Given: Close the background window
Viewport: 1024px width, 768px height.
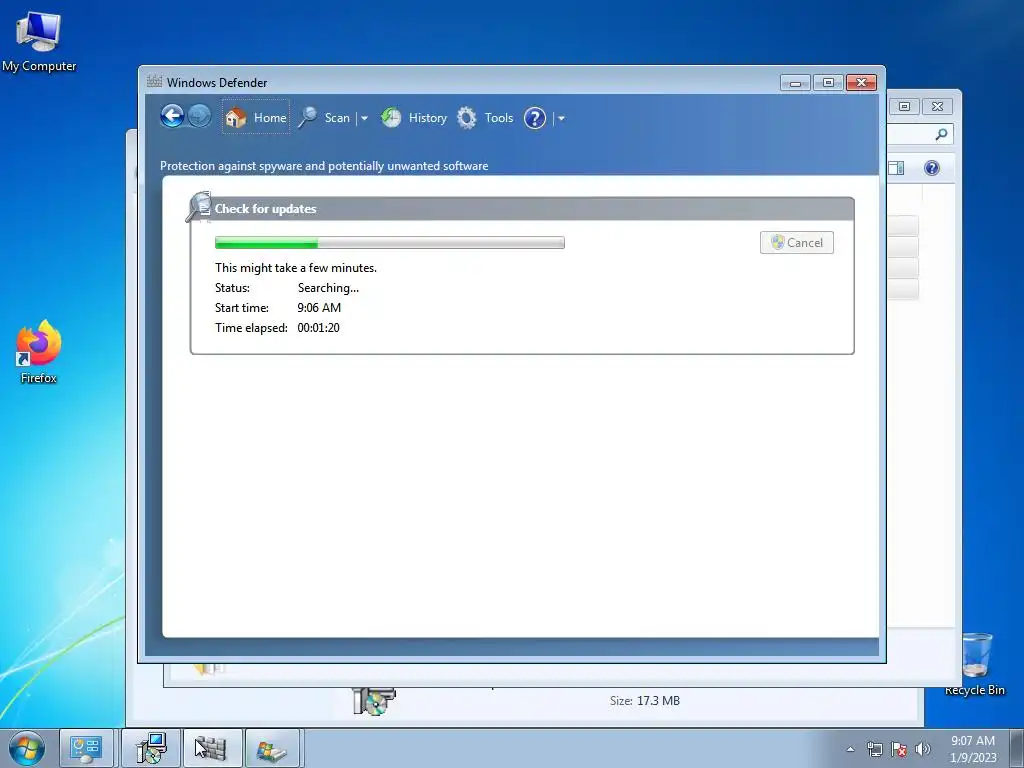Looking at the screenshot, I should [x=938, y=106].
